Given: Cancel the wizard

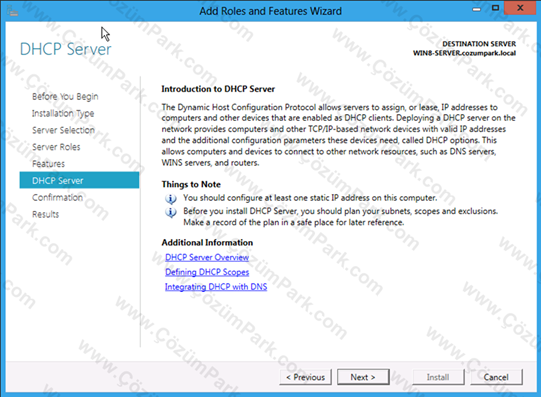Looking at the screenshot, I should [x=496, y=377].
